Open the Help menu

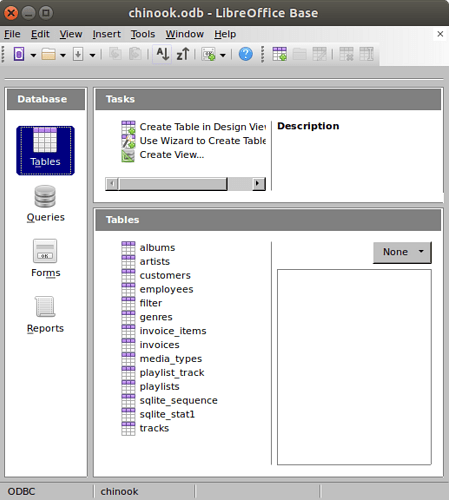[225, 34]
